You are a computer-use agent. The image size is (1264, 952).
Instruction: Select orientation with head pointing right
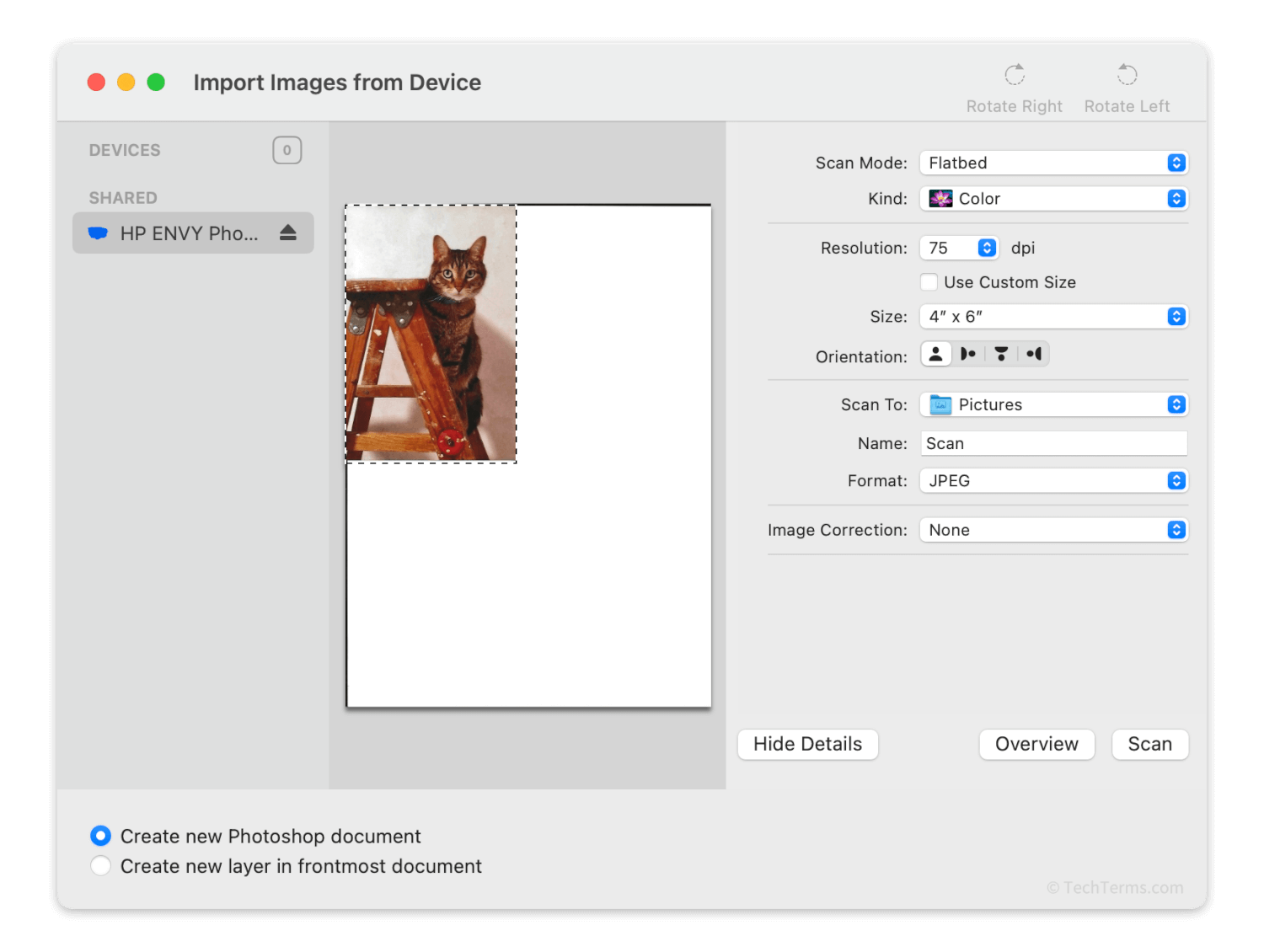coord(968,354)
